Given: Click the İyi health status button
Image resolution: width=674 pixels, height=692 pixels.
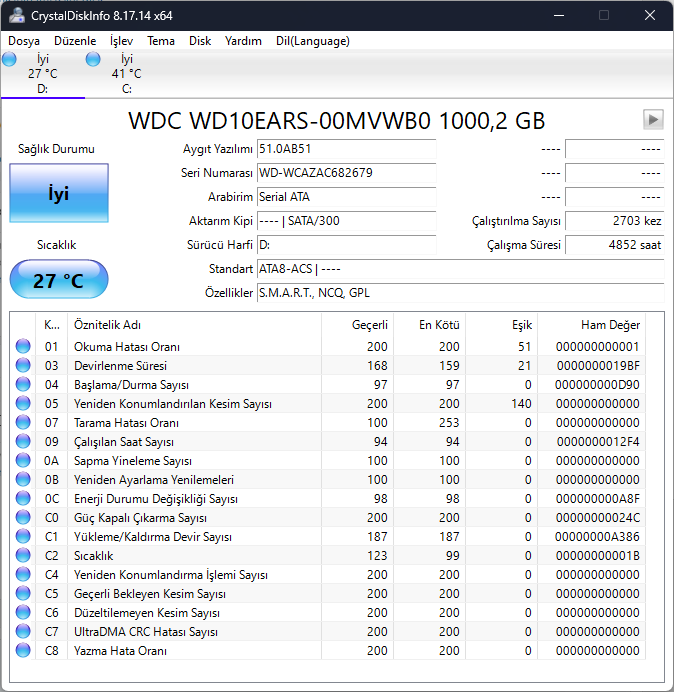Looking at the screenshot, I should pos(59,193).
